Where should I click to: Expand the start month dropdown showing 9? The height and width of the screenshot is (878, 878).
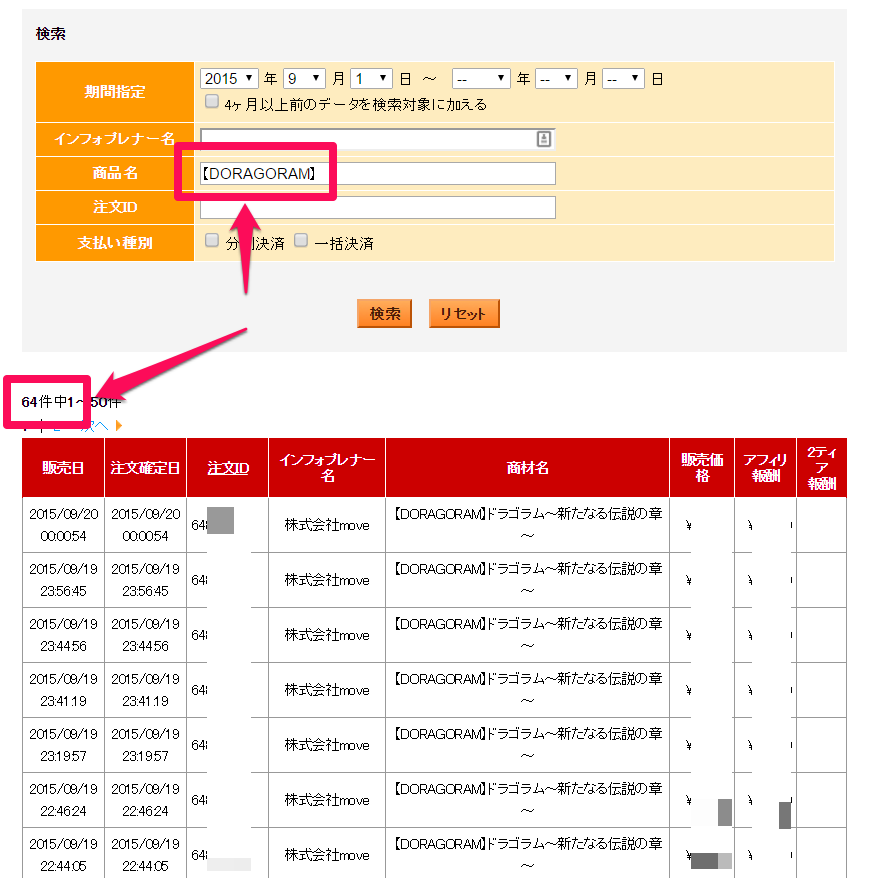(x=304, y=78)
